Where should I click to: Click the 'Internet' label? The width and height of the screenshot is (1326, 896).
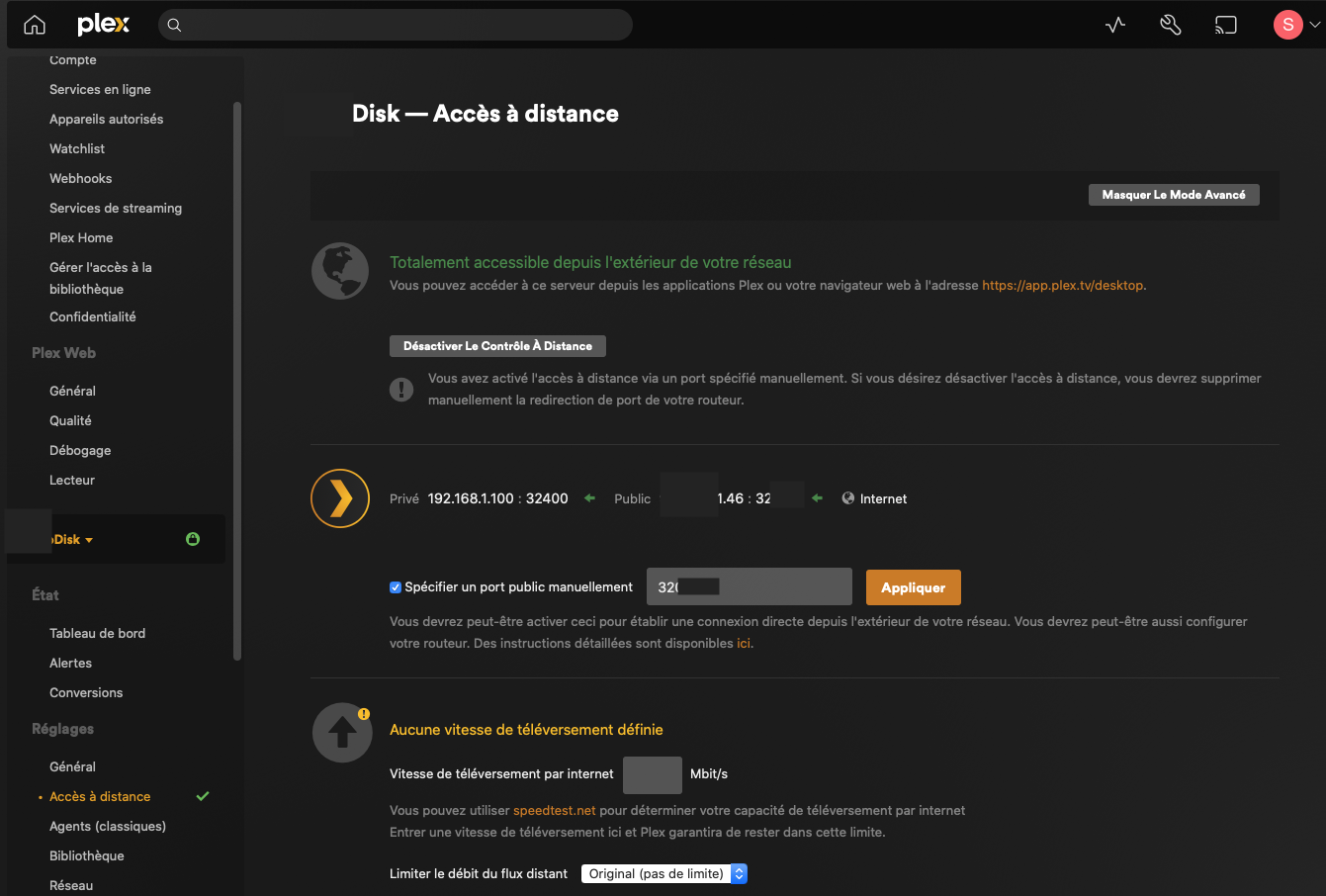point(883,499)
